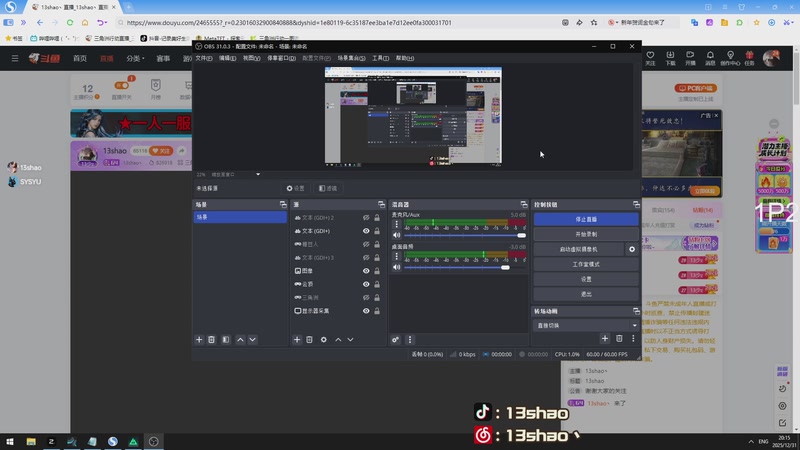Move scene up with the Scenes panel up arrow

(x=240, y=340)
